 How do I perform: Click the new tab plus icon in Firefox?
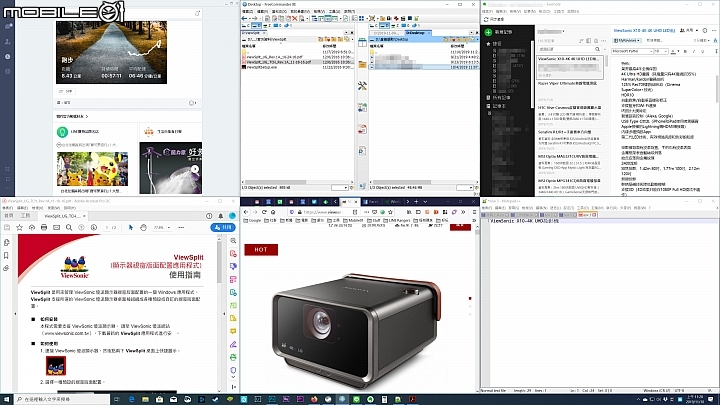coord(416,202)
